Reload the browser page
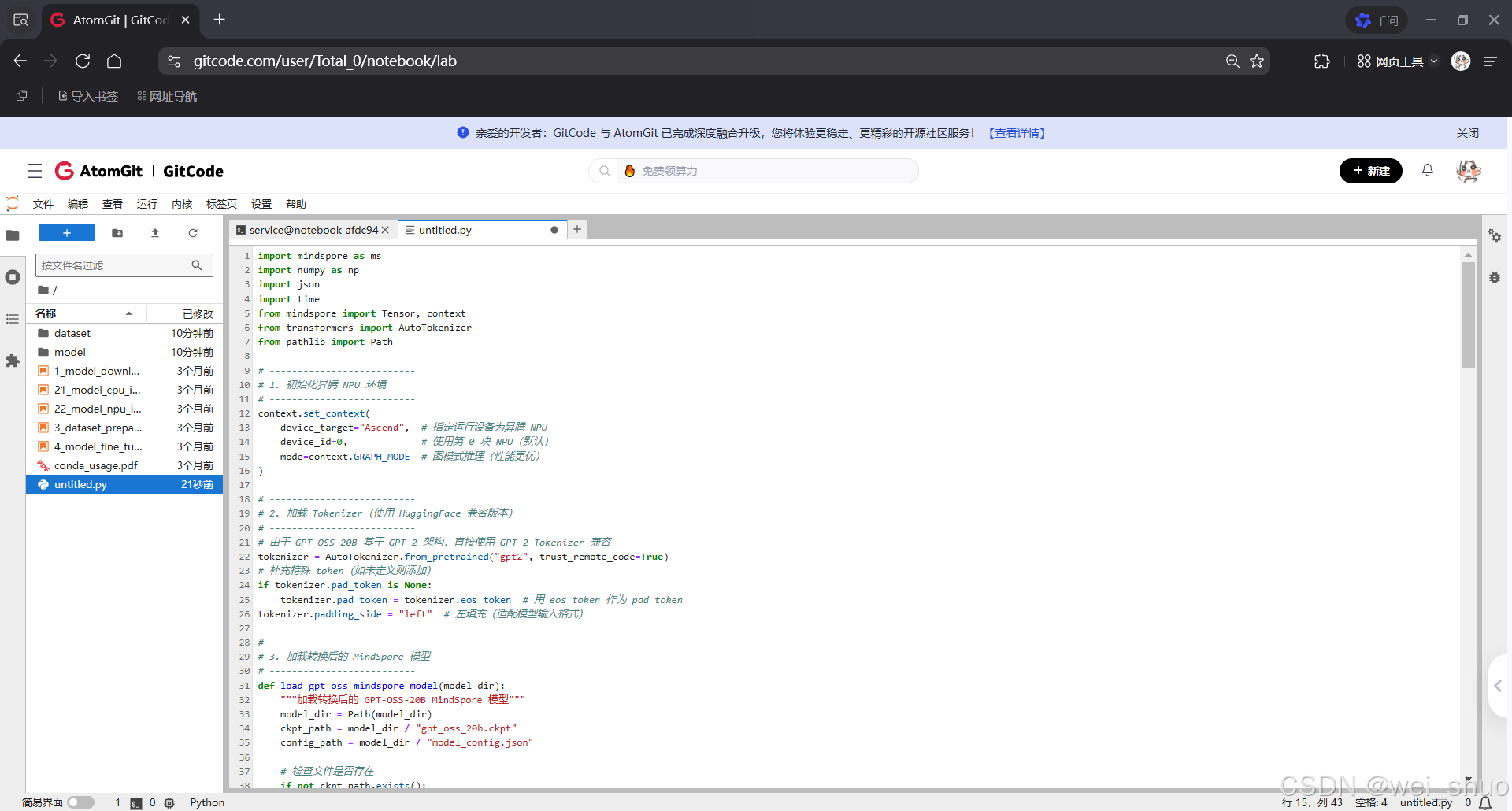The image size is (1512, 811). pyautogui.click(x=83, y=61)
